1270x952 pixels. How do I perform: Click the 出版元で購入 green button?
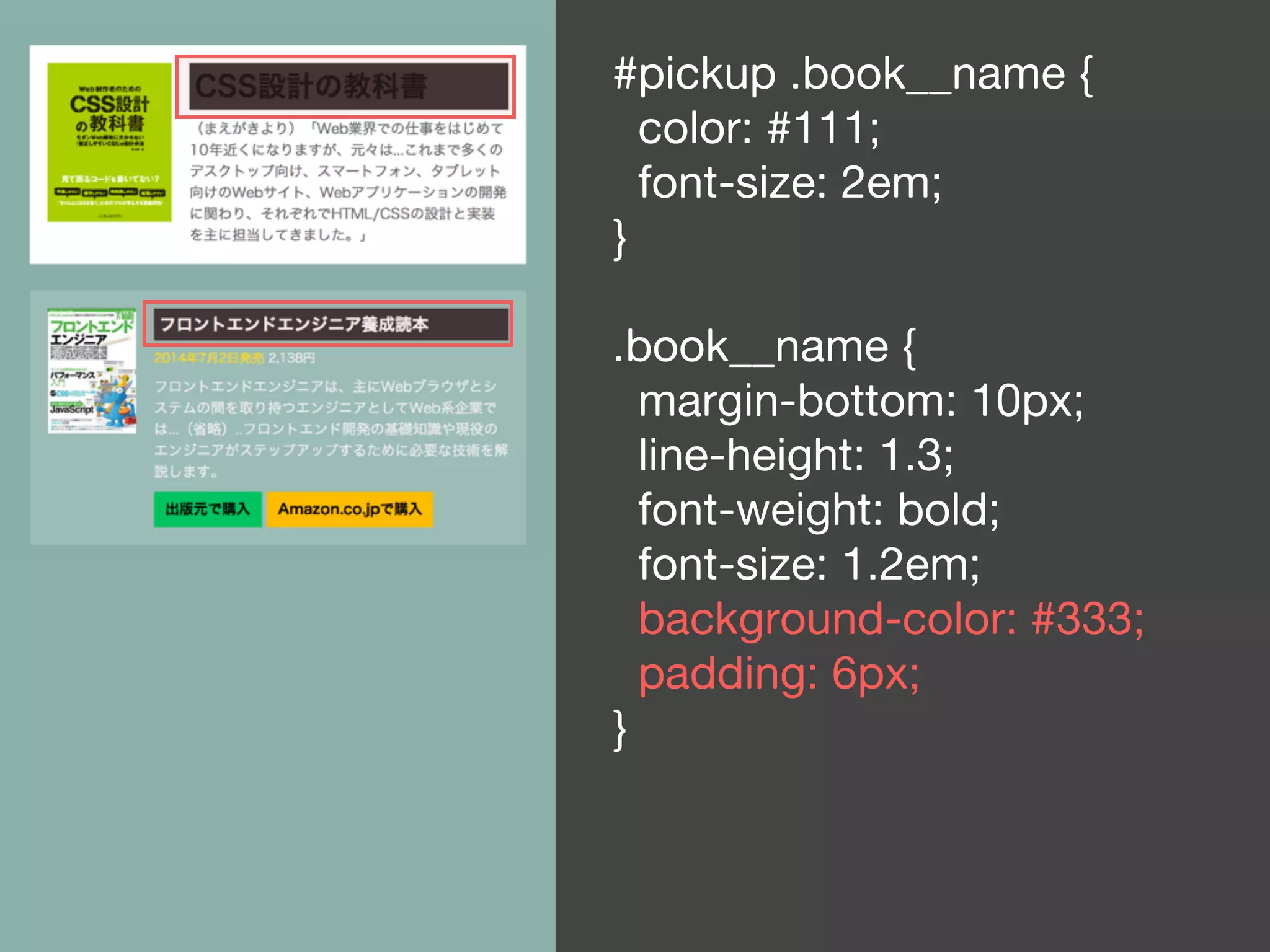pos(208,509)
